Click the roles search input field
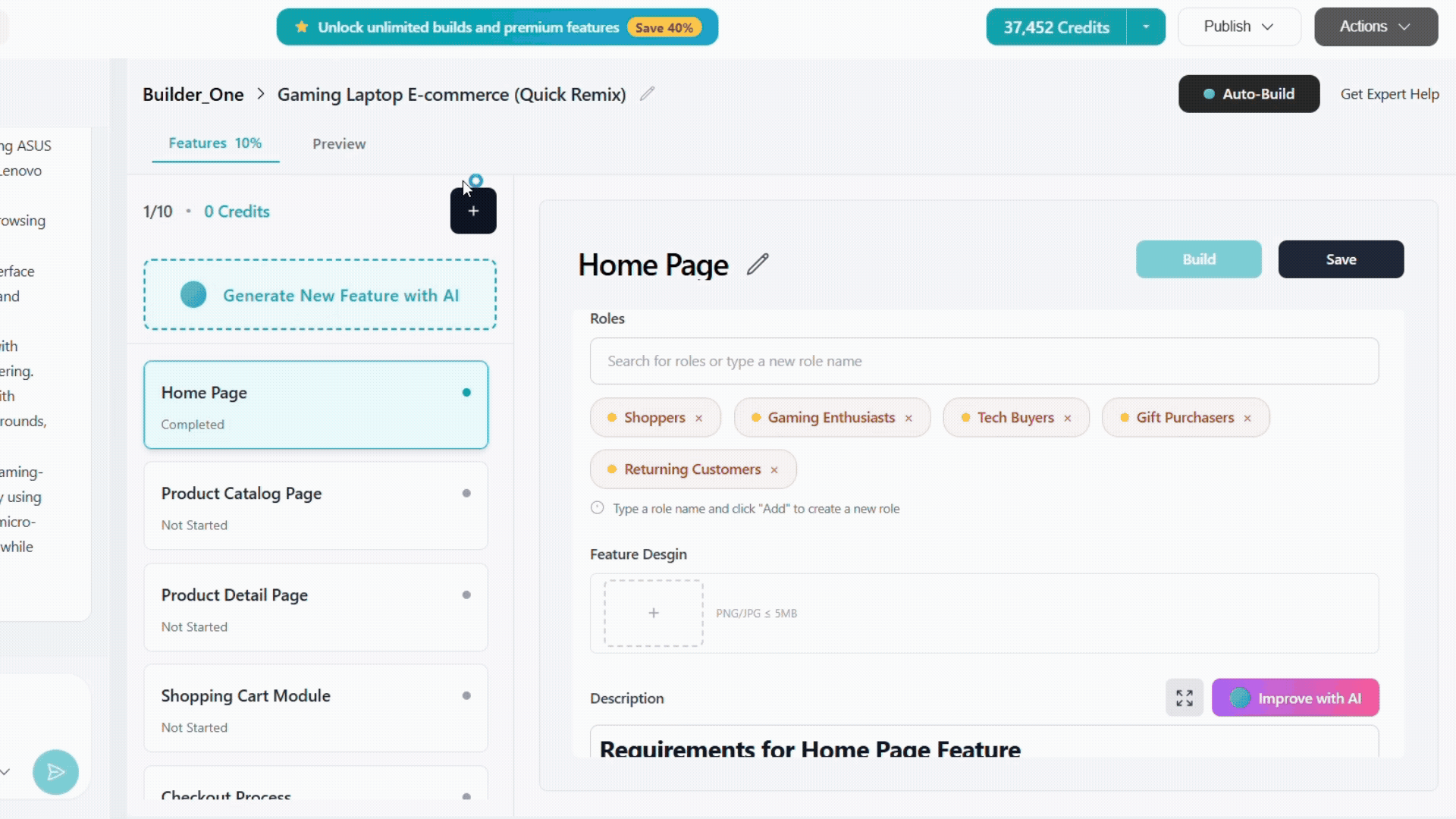Viewport: 1456px width, 819px height. click(984, 361)
